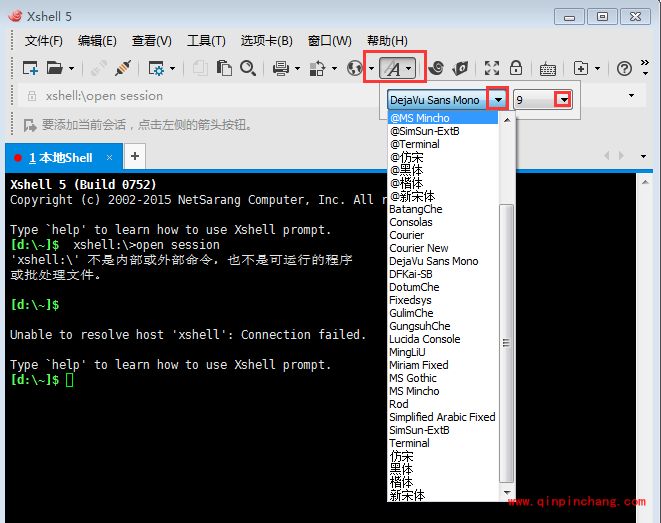
Task: Click the greyed Copy icon
Action: pyautogui.click(x=200, y=68)
